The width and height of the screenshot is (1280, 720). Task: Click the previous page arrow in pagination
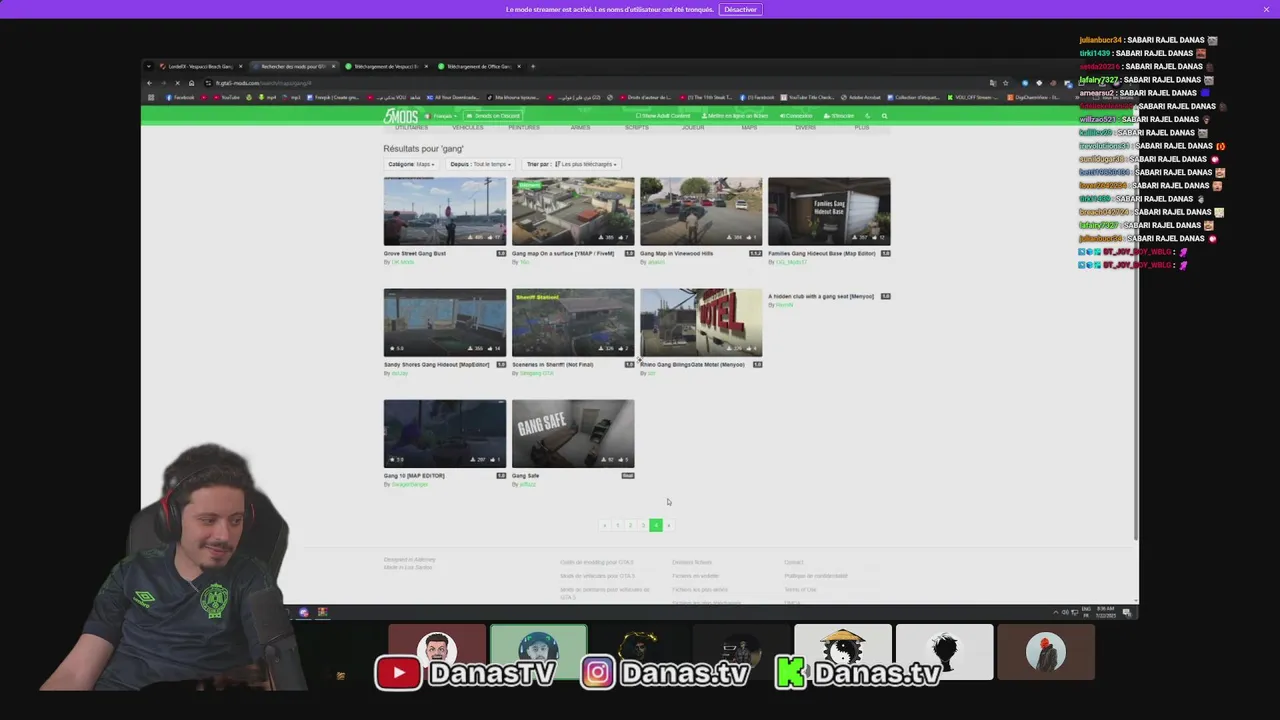pos(604,525)
